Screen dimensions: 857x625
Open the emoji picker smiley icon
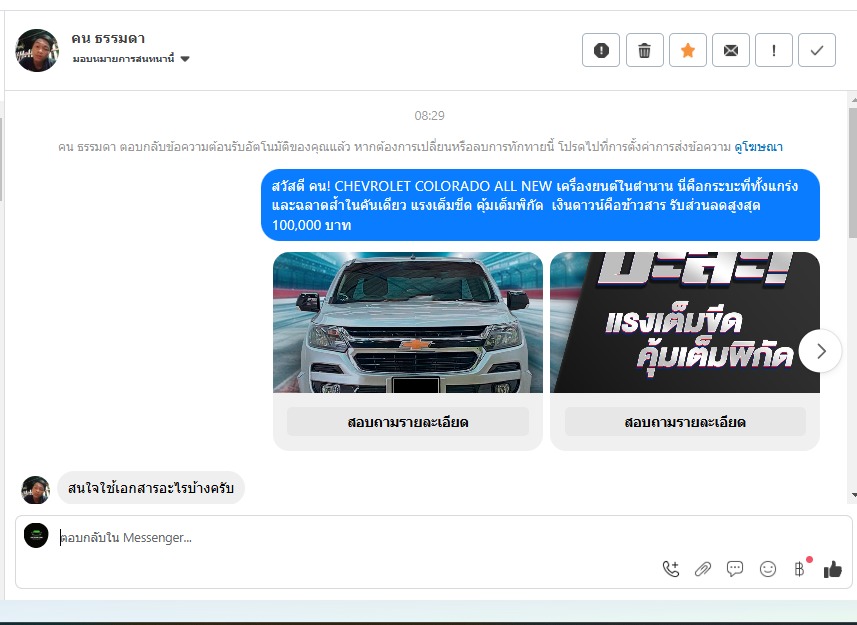(767, 569)
